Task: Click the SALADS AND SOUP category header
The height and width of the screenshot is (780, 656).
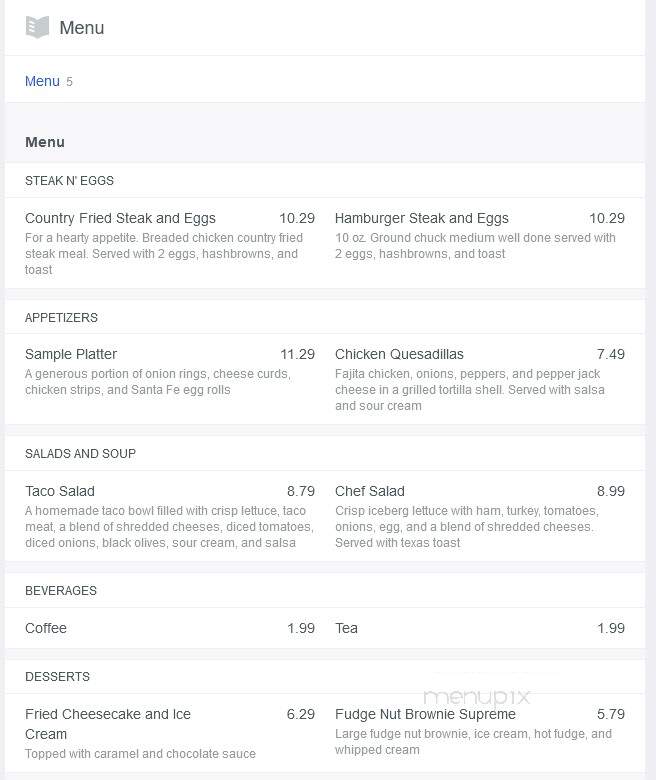Action: (x=80, y=454)
